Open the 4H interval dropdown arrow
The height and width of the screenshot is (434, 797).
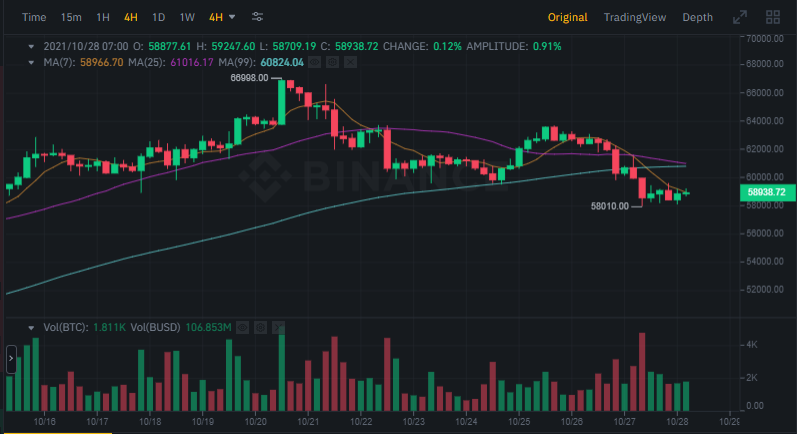point(232,17)
